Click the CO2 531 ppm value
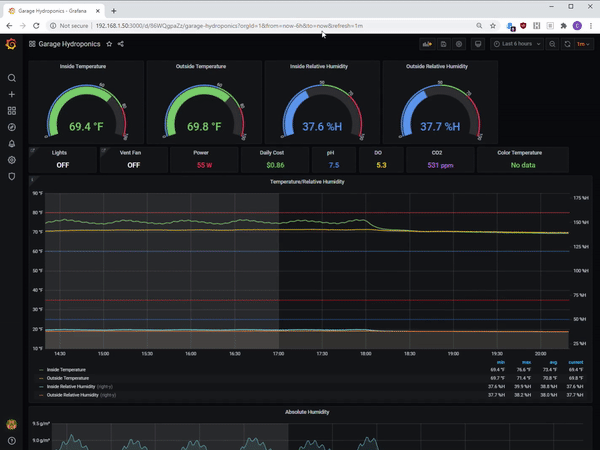The height and width of the screenshot is (450, 600). click(x=440, y=165)
